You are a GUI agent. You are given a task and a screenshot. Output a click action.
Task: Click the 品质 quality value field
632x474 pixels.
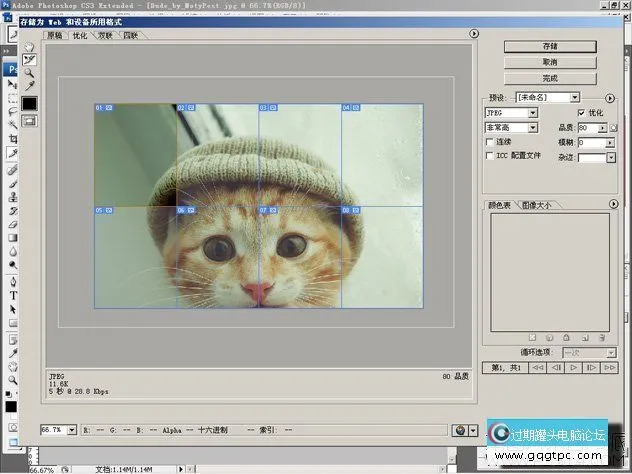pyautogui.click(x=588, y=128)
